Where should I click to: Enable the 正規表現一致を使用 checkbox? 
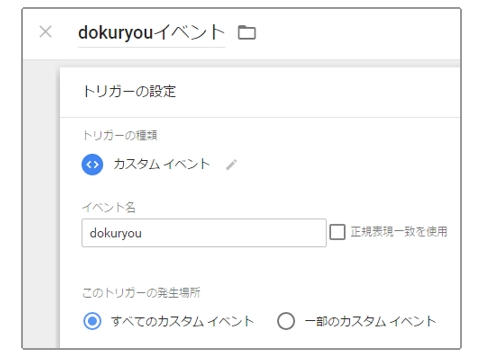click(x=337, y=232)
